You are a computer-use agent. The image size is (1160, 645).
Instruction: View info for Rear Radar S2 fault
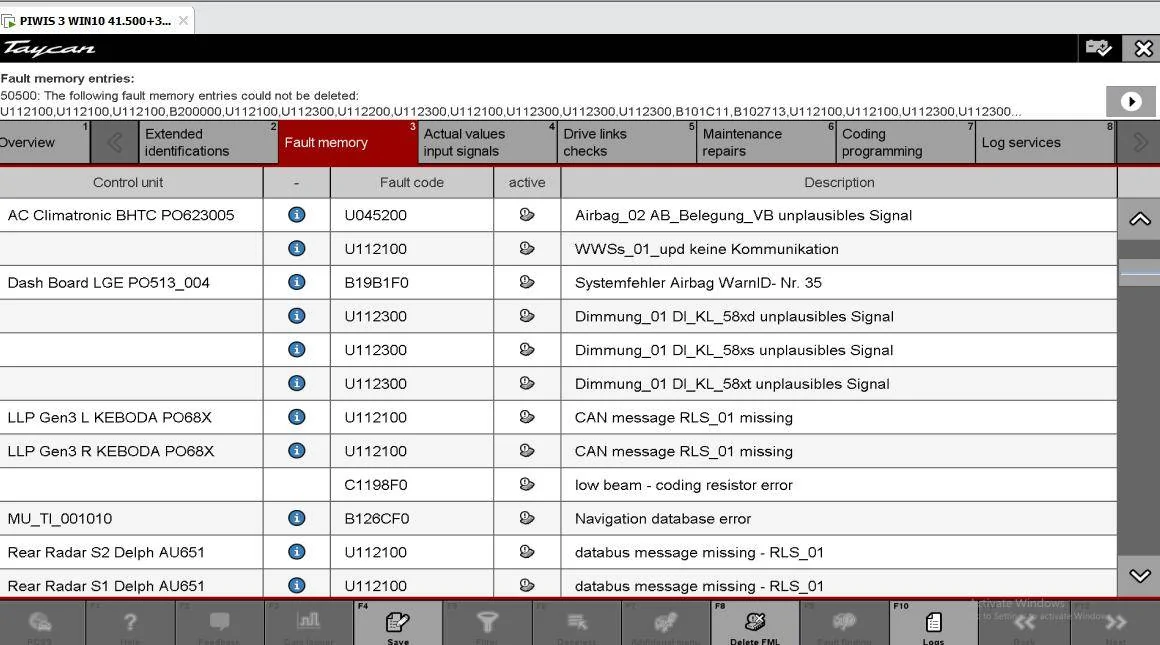click(x=297, y=552)
